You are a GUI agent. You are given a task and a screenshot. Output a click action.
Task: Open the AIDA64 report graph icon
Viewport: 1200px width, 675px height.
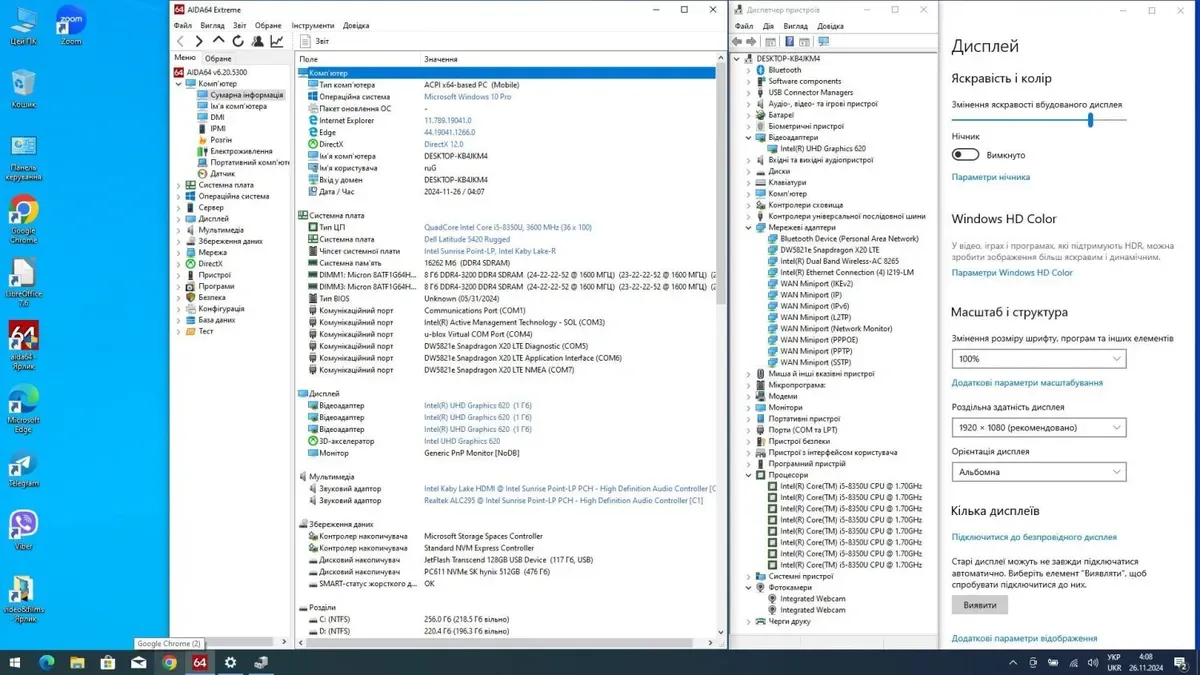click(277, 41)
